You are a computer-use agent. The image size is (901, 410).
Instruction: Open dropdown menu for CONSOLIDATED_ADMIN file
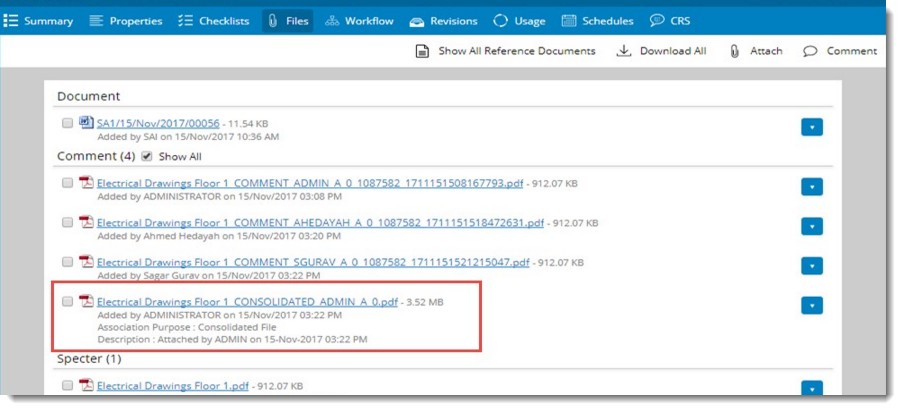tap(811, 305)
